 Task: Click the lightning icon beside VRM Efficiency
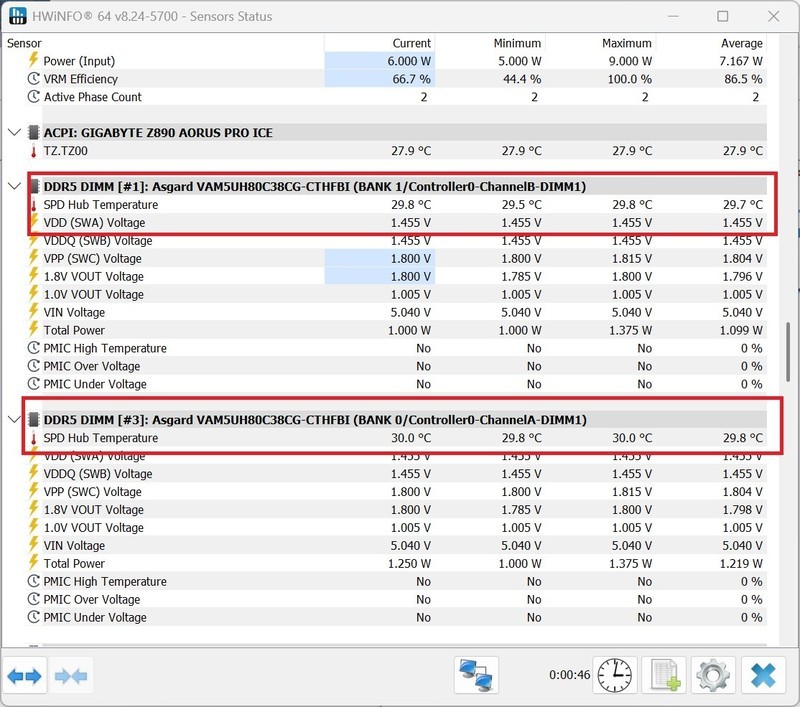[x=34, y=79]
